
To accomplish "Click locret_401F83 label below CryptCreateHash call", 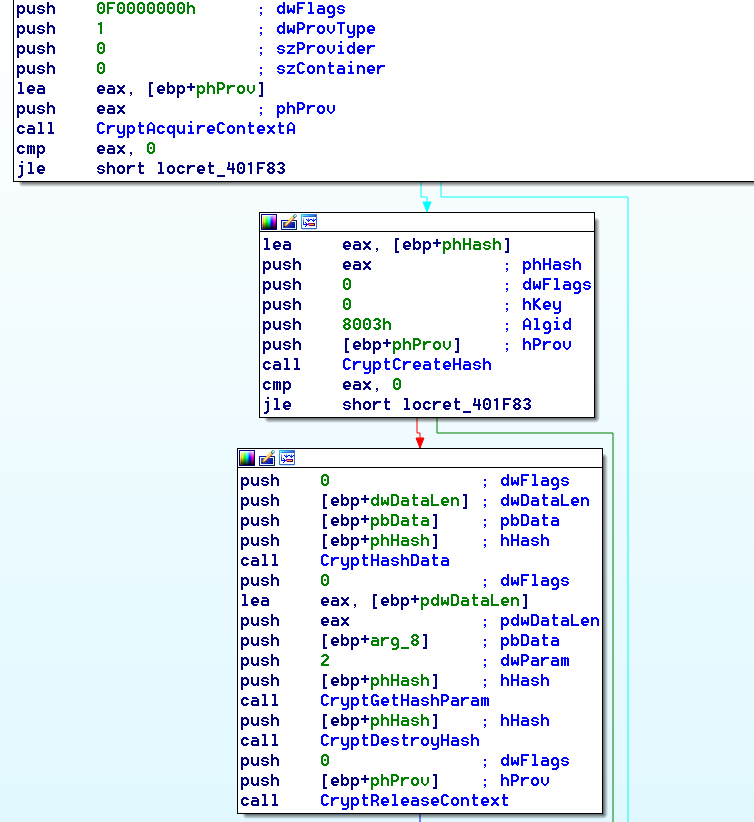I will click(x=467, y=405).
